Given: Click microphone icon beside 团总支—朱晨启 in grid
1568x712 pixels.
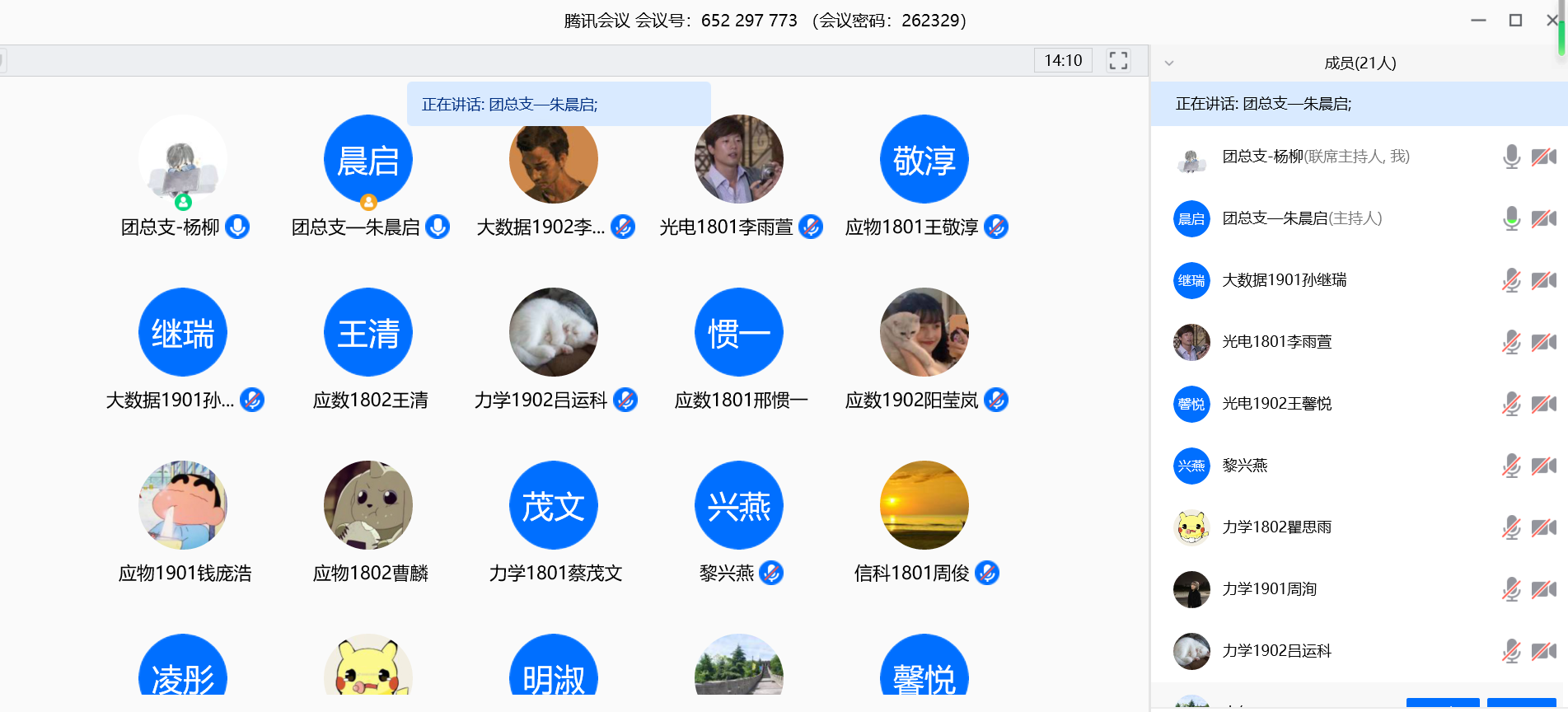Looking at the screenshot, I should [x=438, y=227].
